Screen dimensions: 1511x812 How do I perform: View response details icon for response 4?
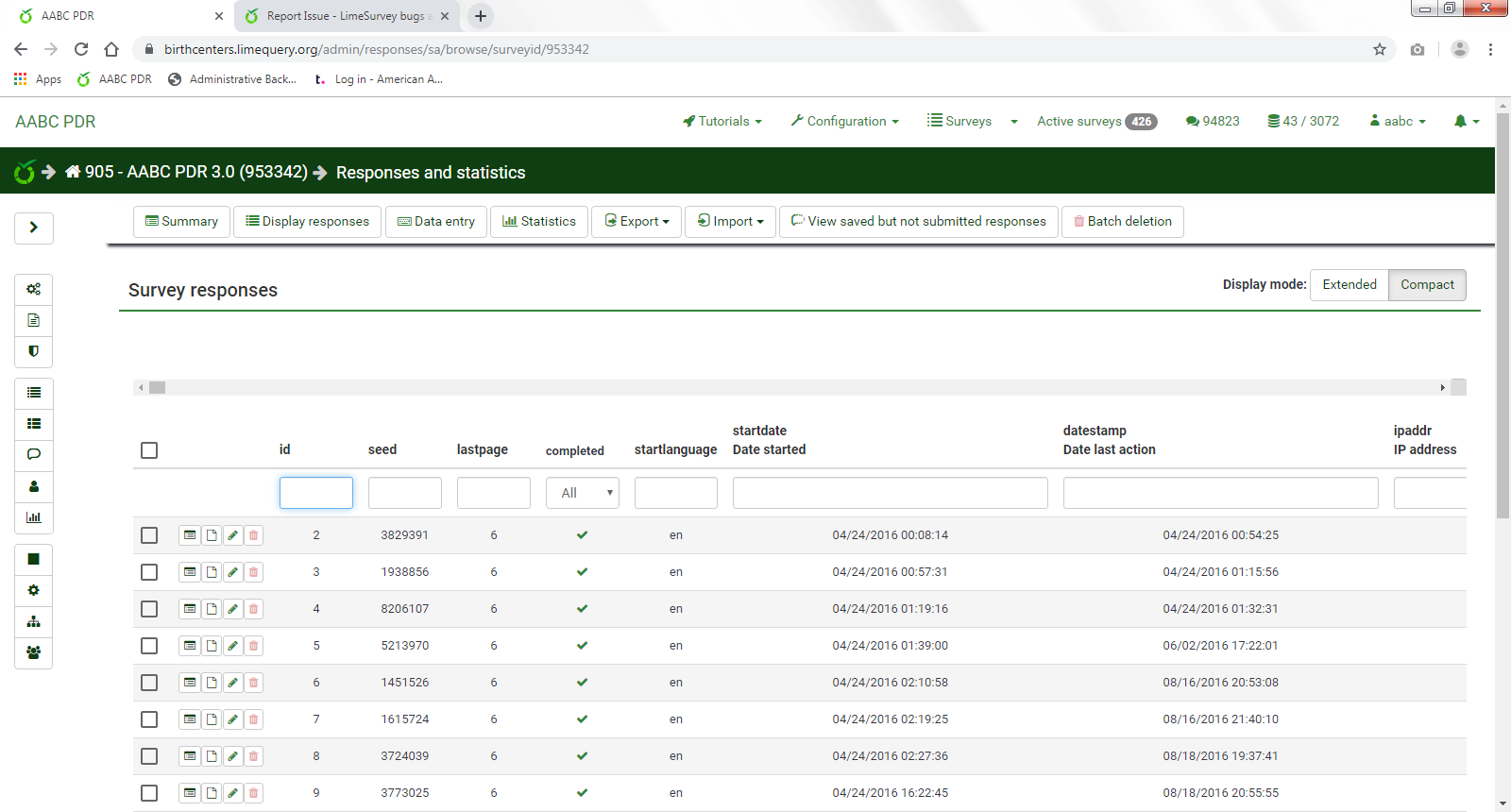[x=190, y=609]
